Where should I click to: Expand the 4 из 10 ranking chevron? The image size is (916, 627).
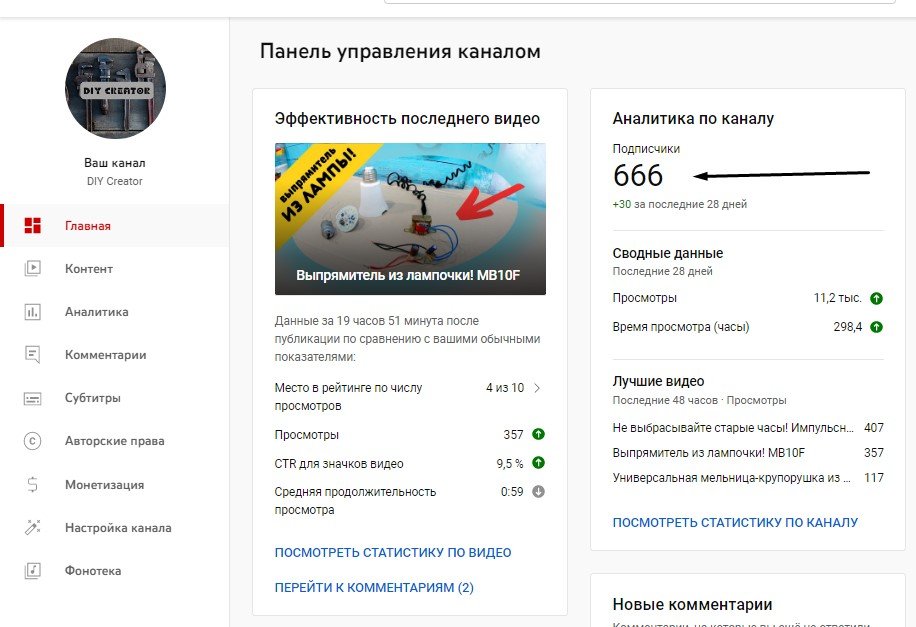pyautogui.click(x=537, y=387)
